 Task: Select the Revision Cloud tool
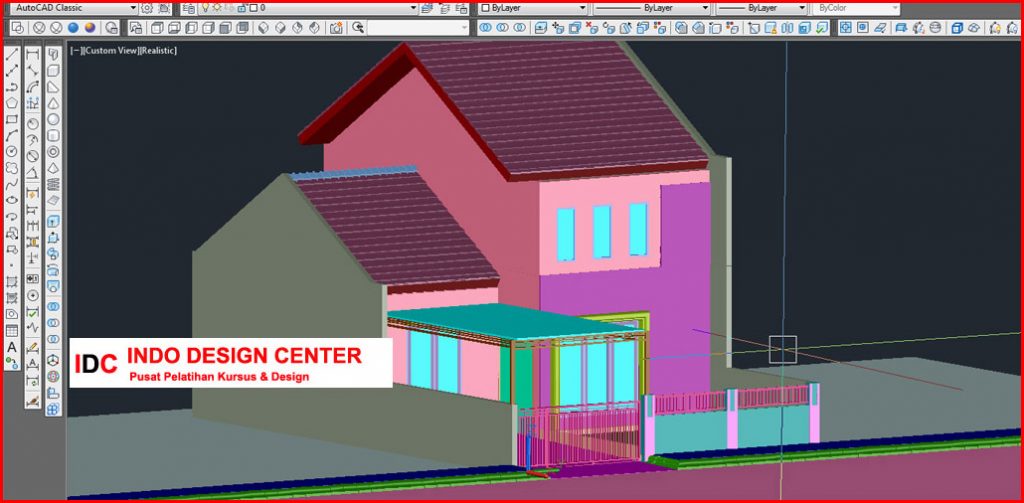(12, 168)
